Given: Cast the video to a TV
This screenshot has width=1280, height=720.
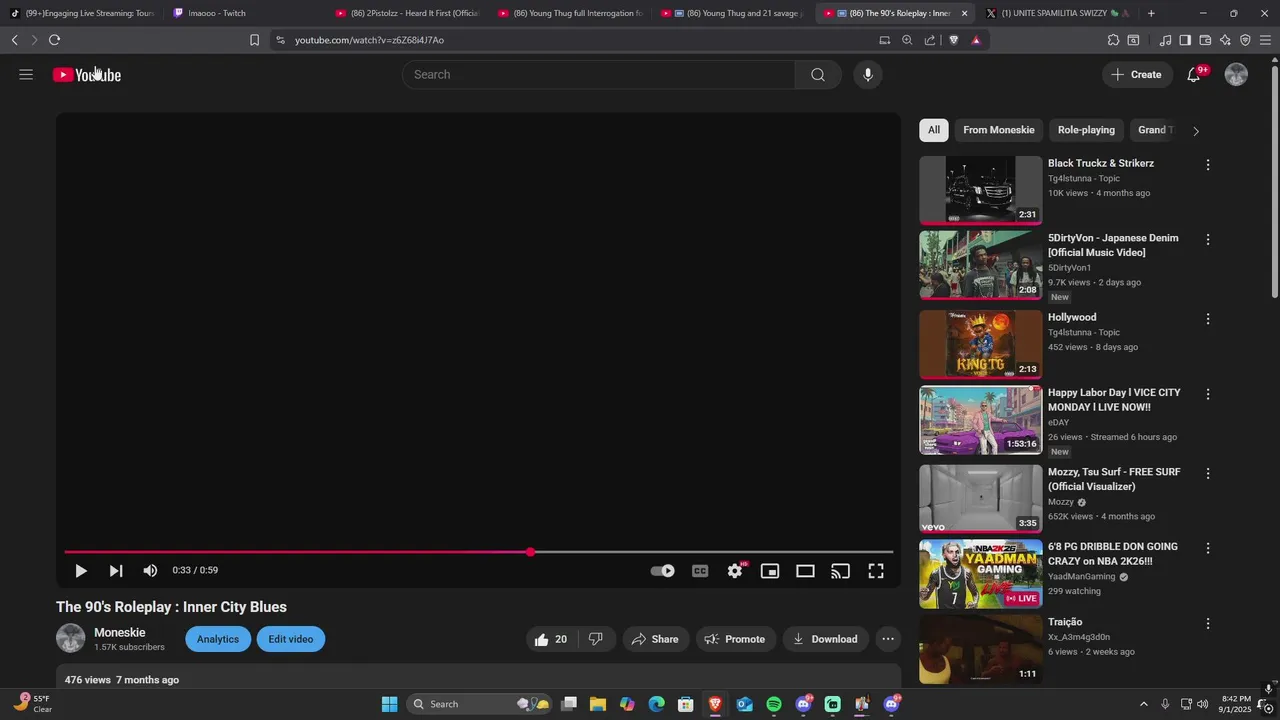Looking at the screenshot, I should [x=841, y=571].
